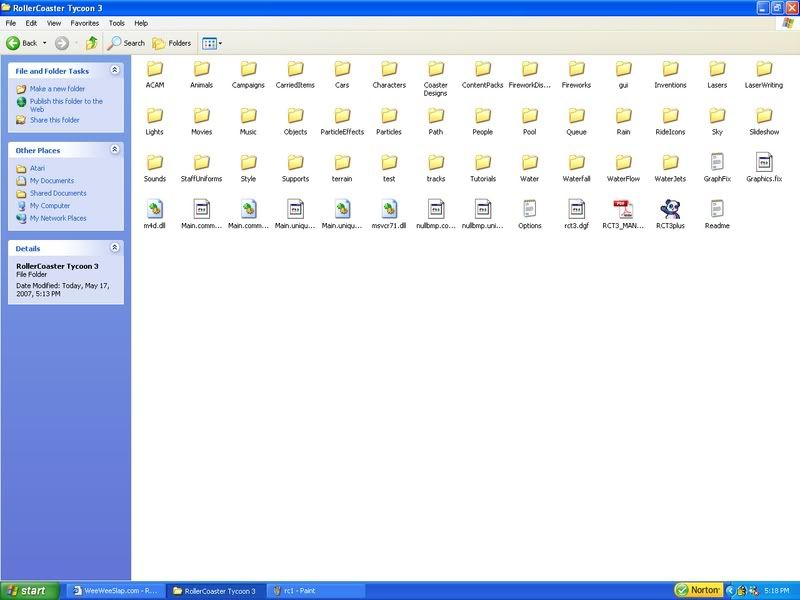Screen dimensions: 800x600
Task: Go to My Documents link
Action: tap(52, 181)
